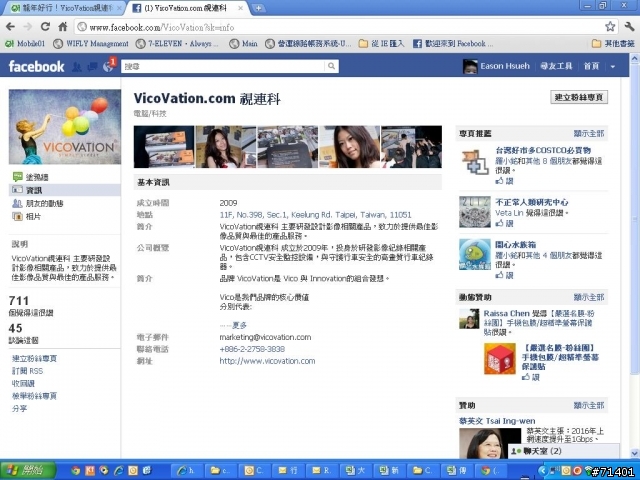Click the browser Forward arrow

click(x=28, y=27)
